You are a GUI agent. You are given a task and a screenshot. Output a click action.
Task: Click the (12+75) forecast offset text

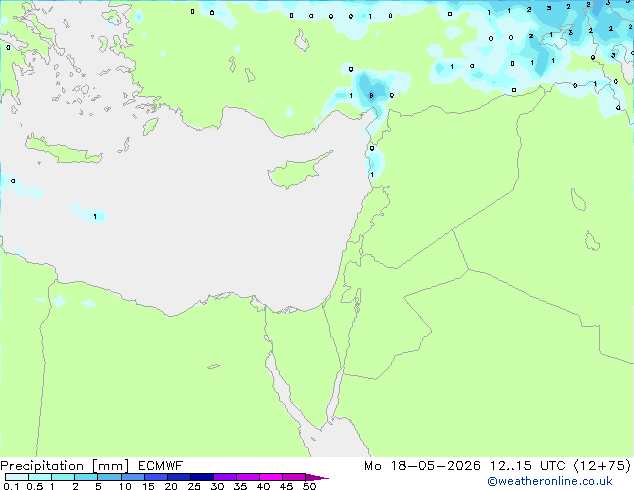[x=602, y=466]
